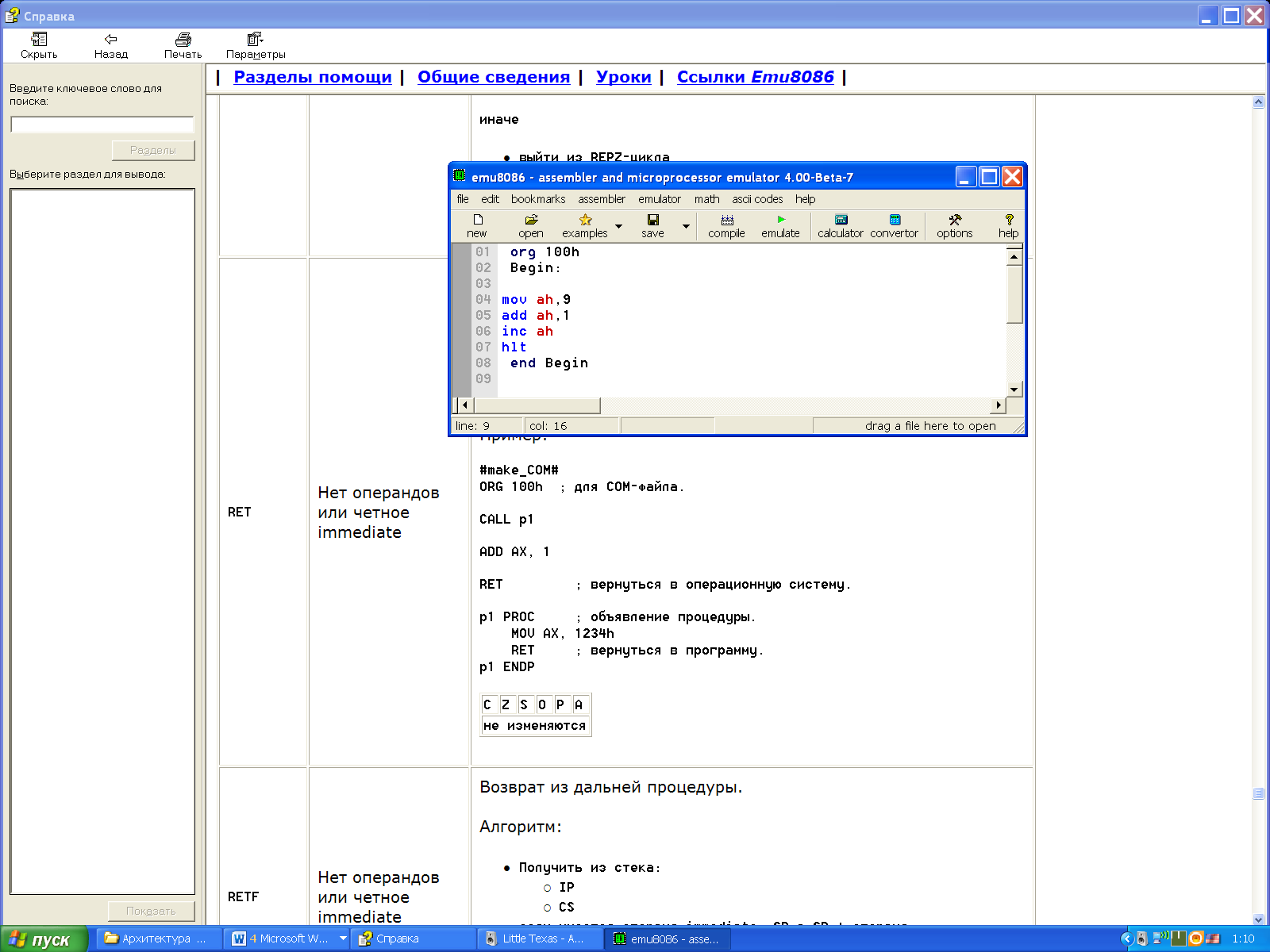
Task: Click the keyword search input field
Action: pyautogui.click(x=102, y=125)
